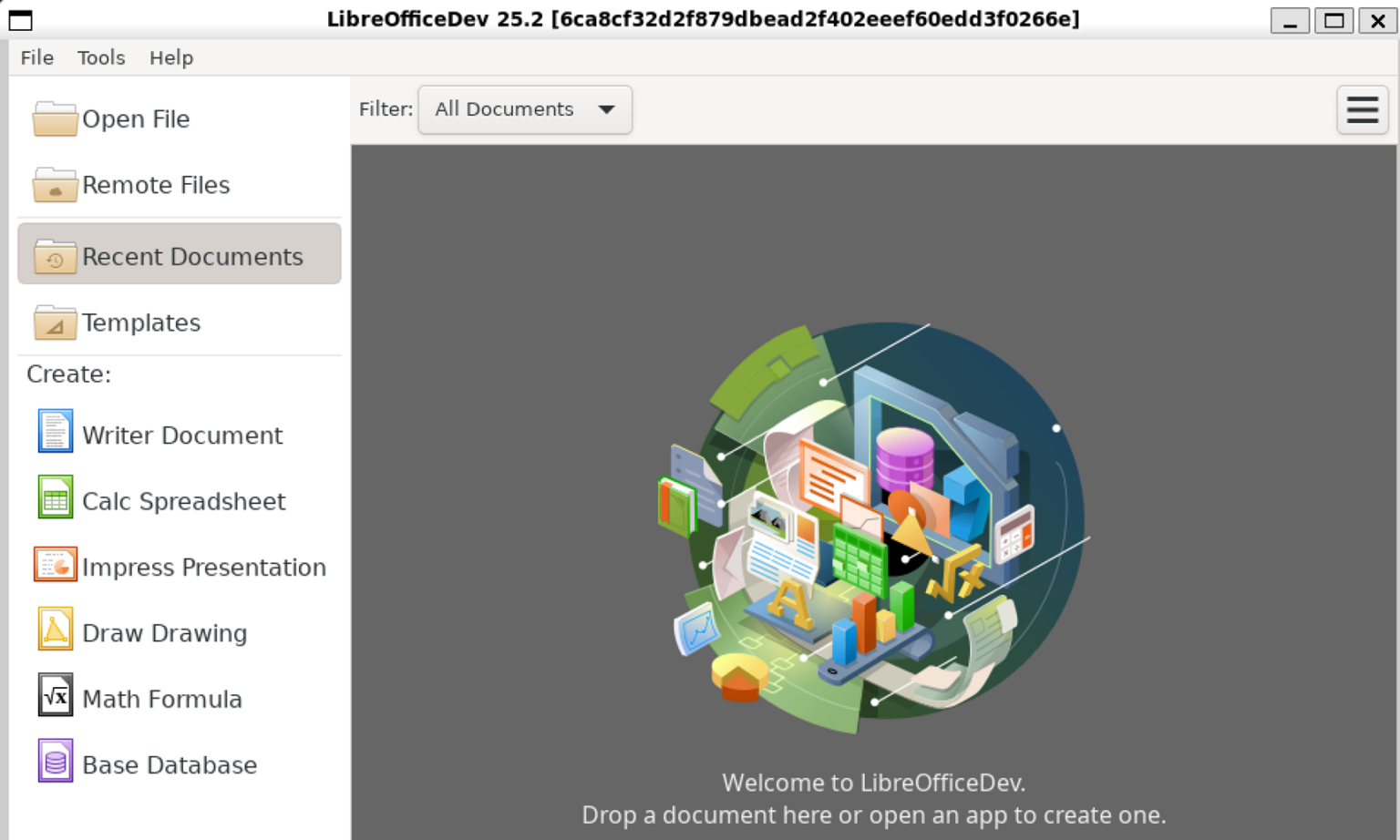Create a Base Database
The height and width of the screenshot is (840, 1400).
pos(169,764)
